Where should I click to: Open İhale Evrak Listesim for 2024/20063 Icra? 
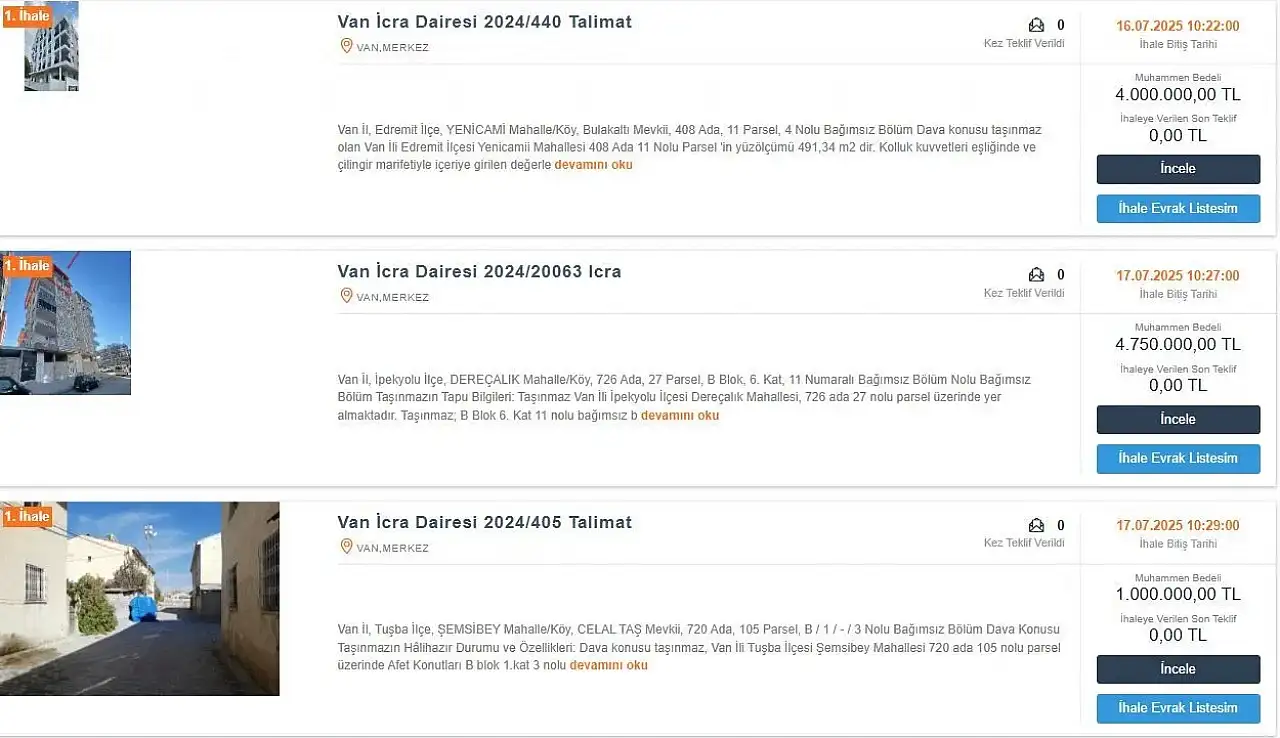(1178, 458)
